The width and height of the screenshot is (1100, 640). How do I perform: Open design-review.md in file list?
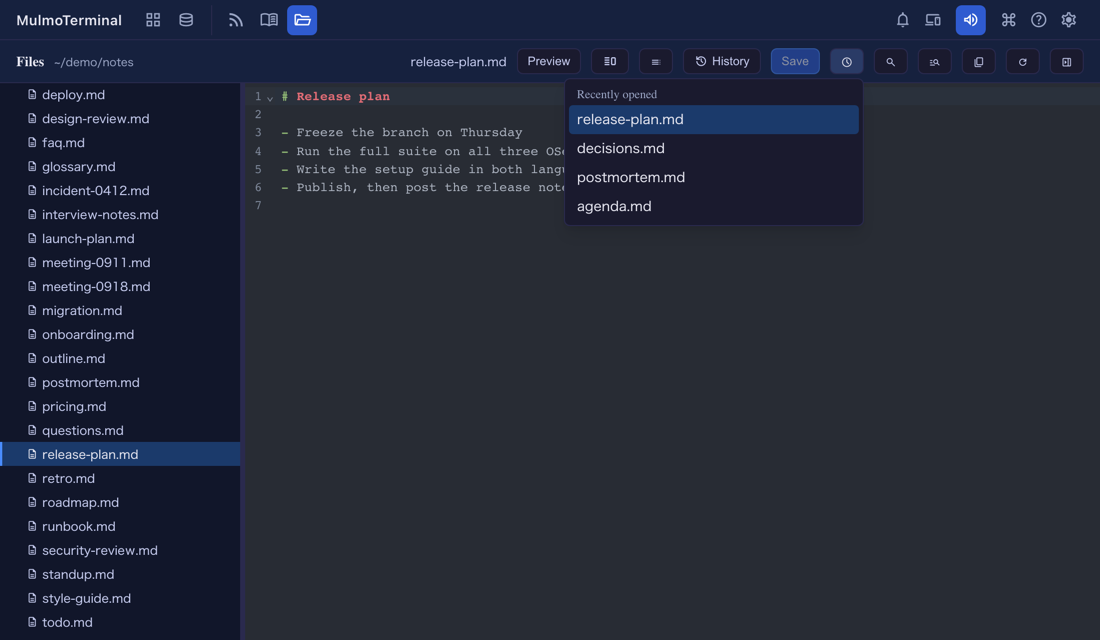[x=120, y=119]
